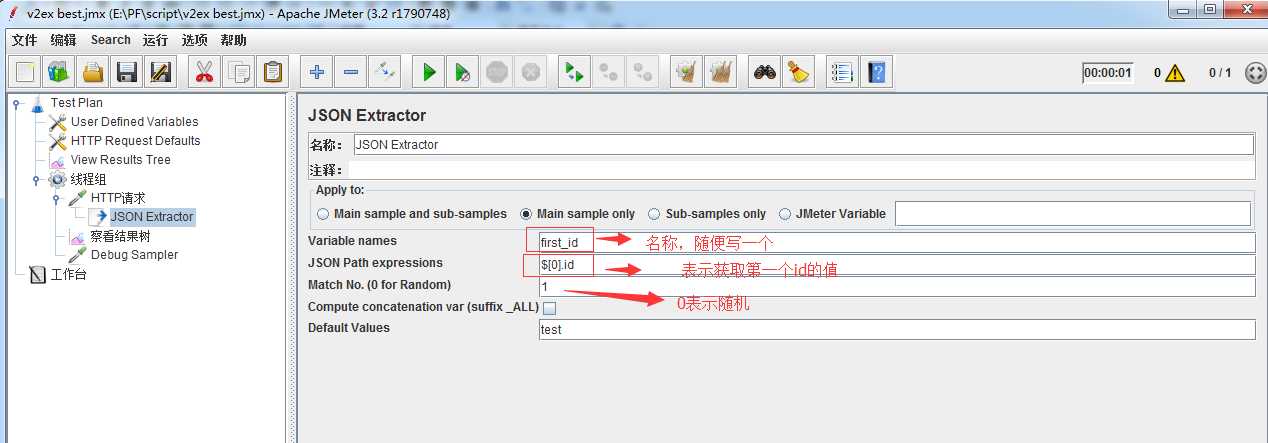Collapse the 线程组 tree node
Image resolution: width=1268 pixels, height=443 pixels.
point(37,180)
